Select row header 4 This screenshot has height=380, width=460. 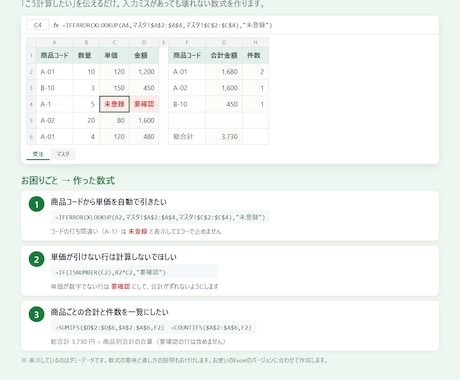(x=31, y=104)
